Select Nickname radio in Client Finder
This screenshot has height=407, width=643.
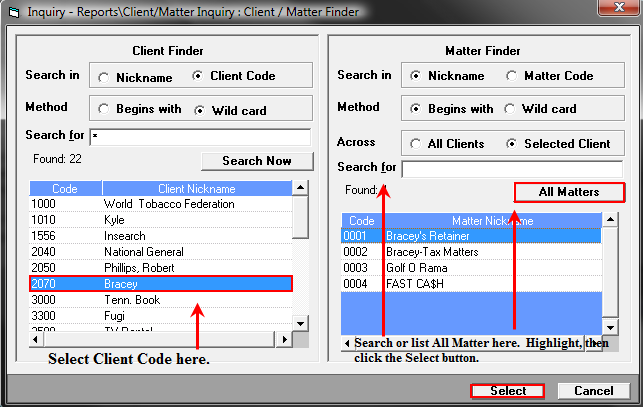[105, 77]
